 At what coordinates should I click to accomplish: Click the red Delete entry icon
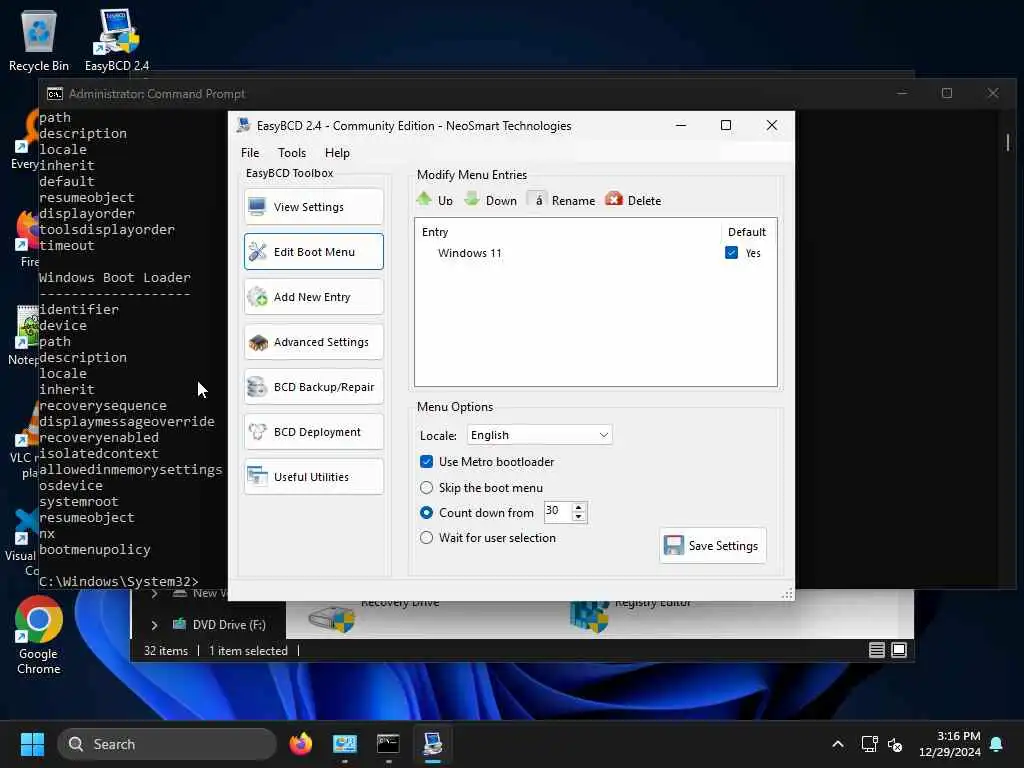pyautogui.click(x=614, y=199)
